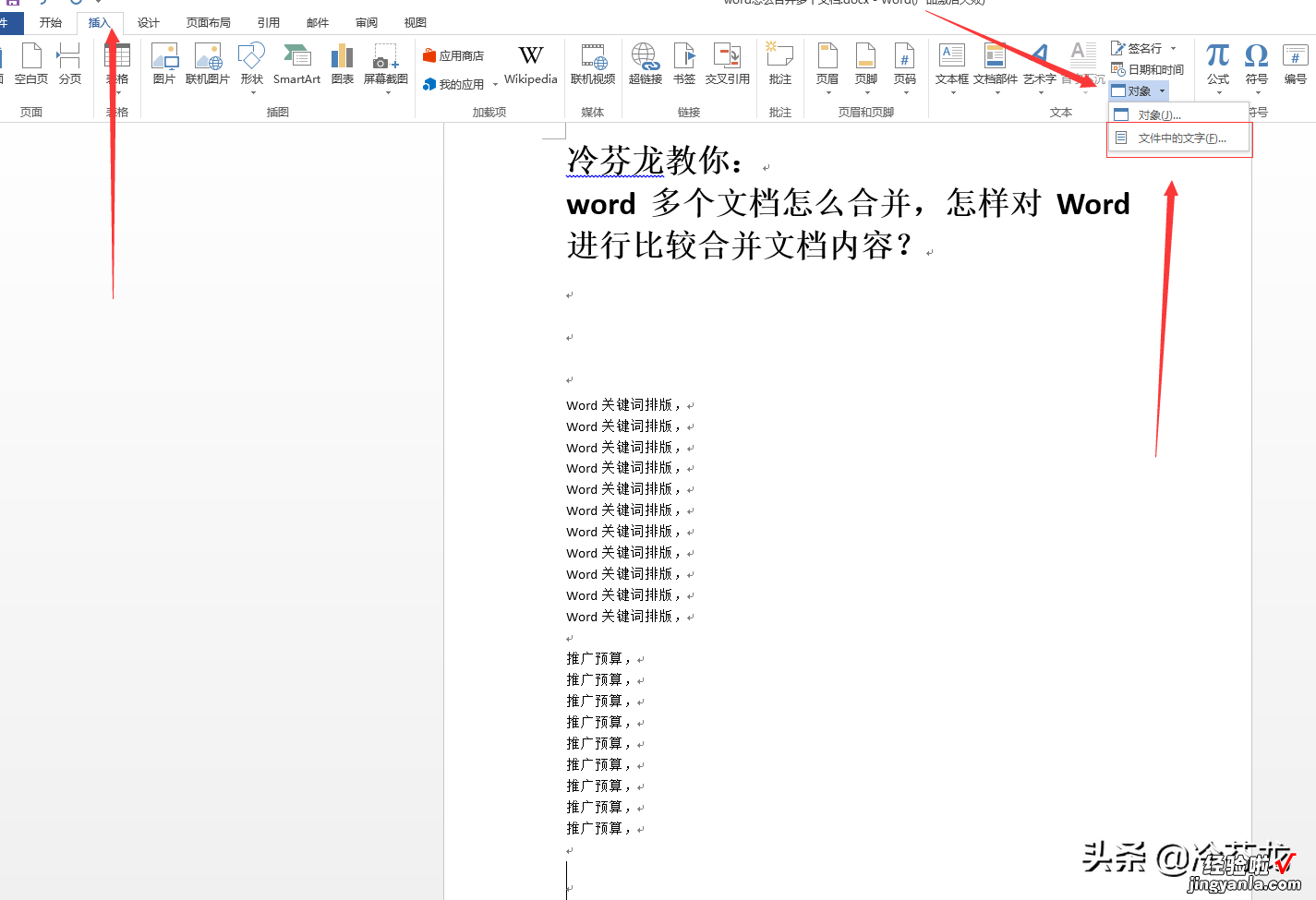Image resolution: width=1316 pixels, height=900 pixels.
Task: Expand the Page Number dropdown arrow
Action: pyautogui.click(x=906, y=92)
